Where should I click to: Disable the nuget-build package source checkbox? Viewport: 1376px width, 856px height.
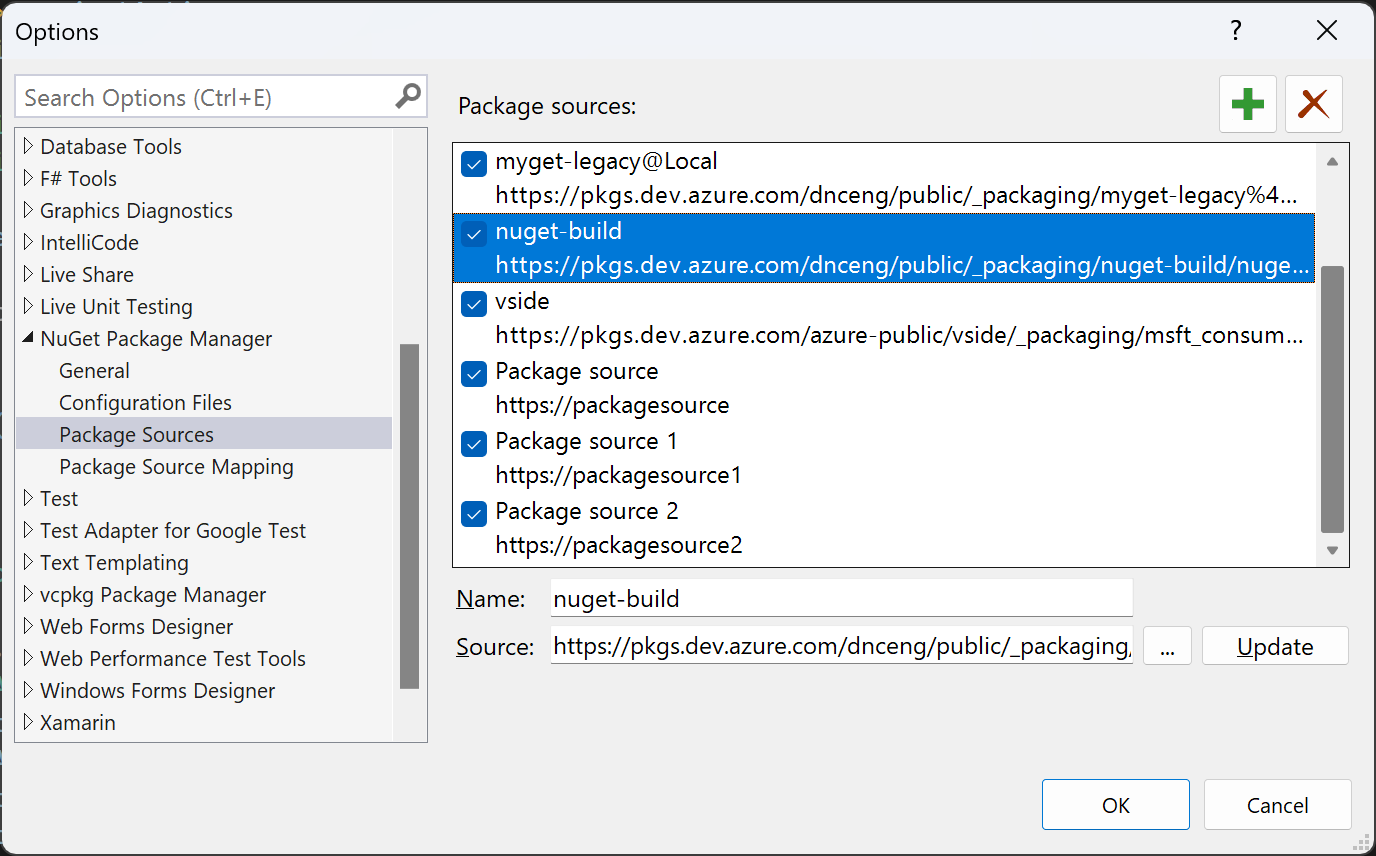click(x=473, y=234)
